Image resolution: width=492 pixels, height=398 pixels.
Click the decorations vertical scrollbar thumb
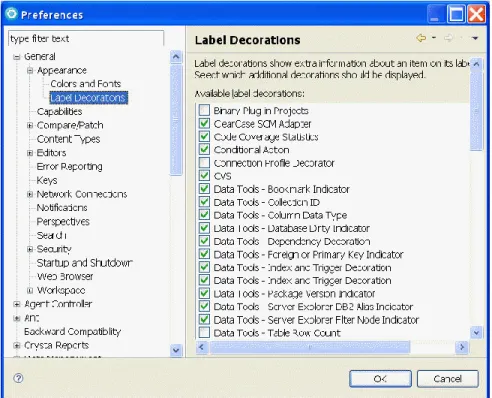pos(476,111)
